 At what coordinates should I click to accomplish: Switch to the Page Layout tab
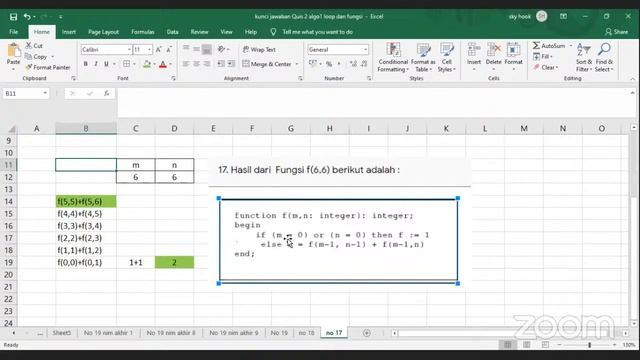click(103, 32)
